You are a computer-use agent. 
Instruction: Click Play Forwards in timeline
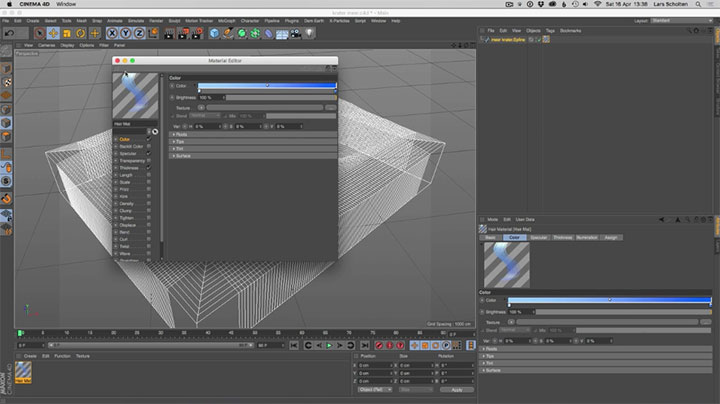click(329, 345)
